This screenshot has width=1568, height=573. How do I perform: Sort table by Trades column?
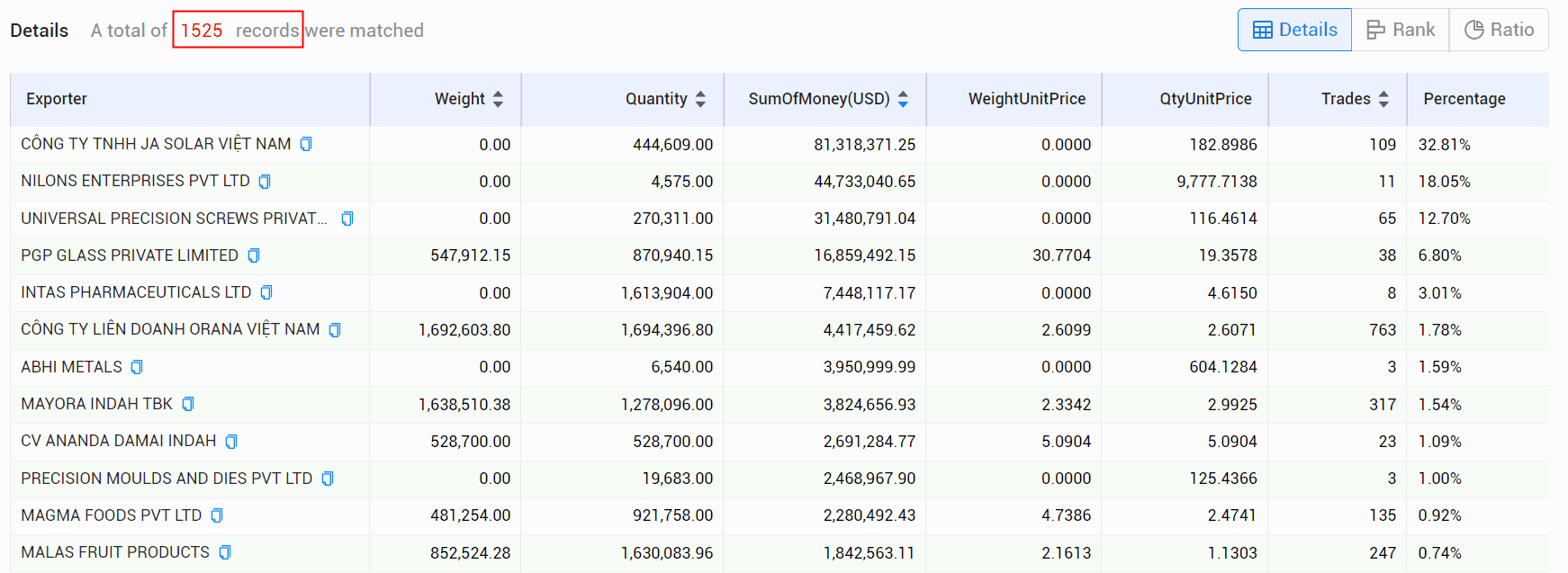tap(1383, 99)
